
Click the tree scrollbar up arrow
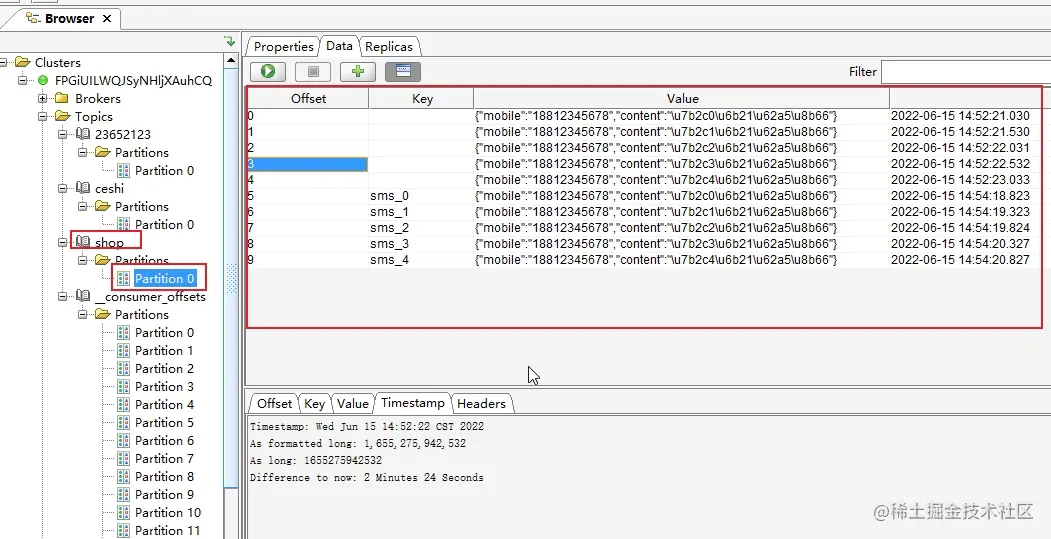point(231,60)
